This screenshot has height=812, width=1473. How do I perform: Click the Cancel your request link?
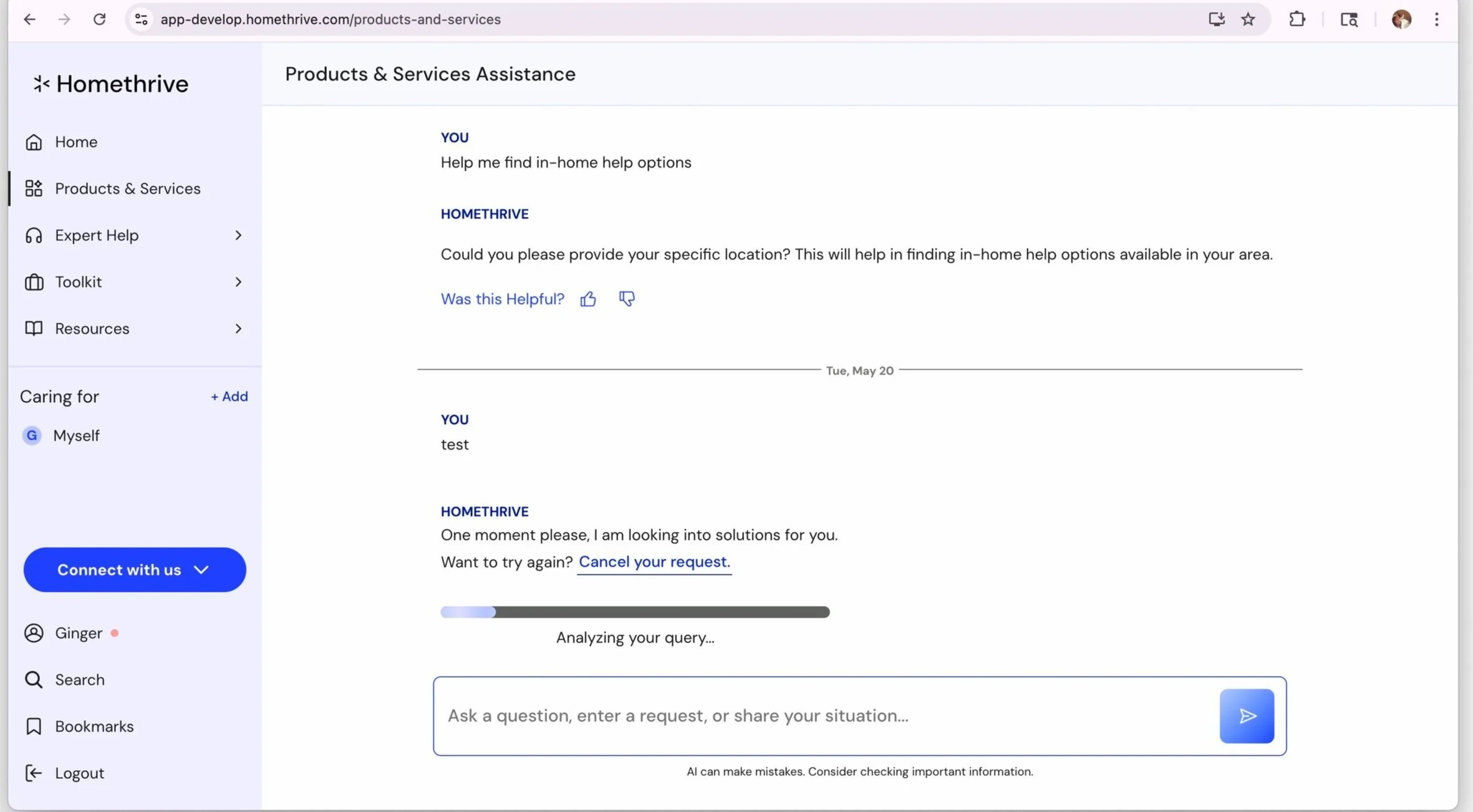[654, 562]
